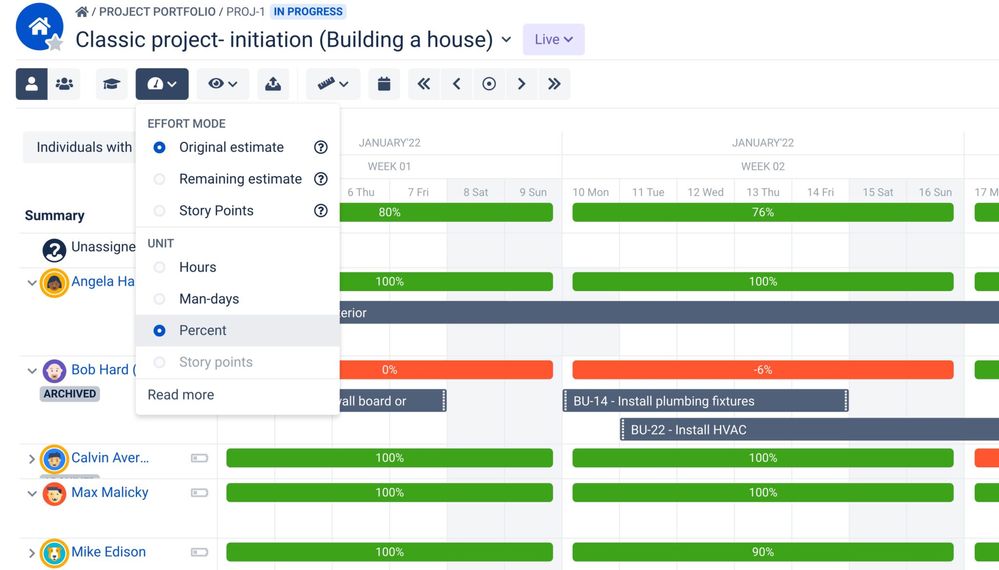Image resolution: width=999 pixels, height=570 pixels.
Task: Click Bob Hard's red 0% bar
Action: point(446,370)
